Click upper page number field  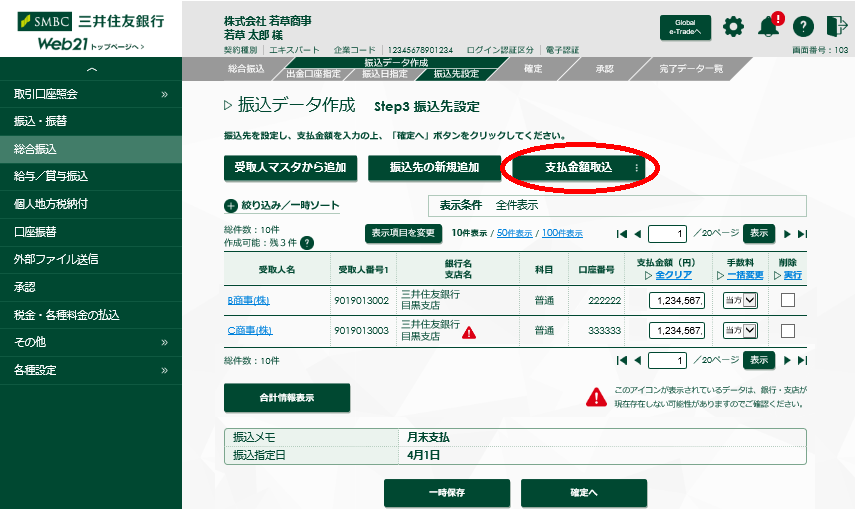tap(667, 234)
